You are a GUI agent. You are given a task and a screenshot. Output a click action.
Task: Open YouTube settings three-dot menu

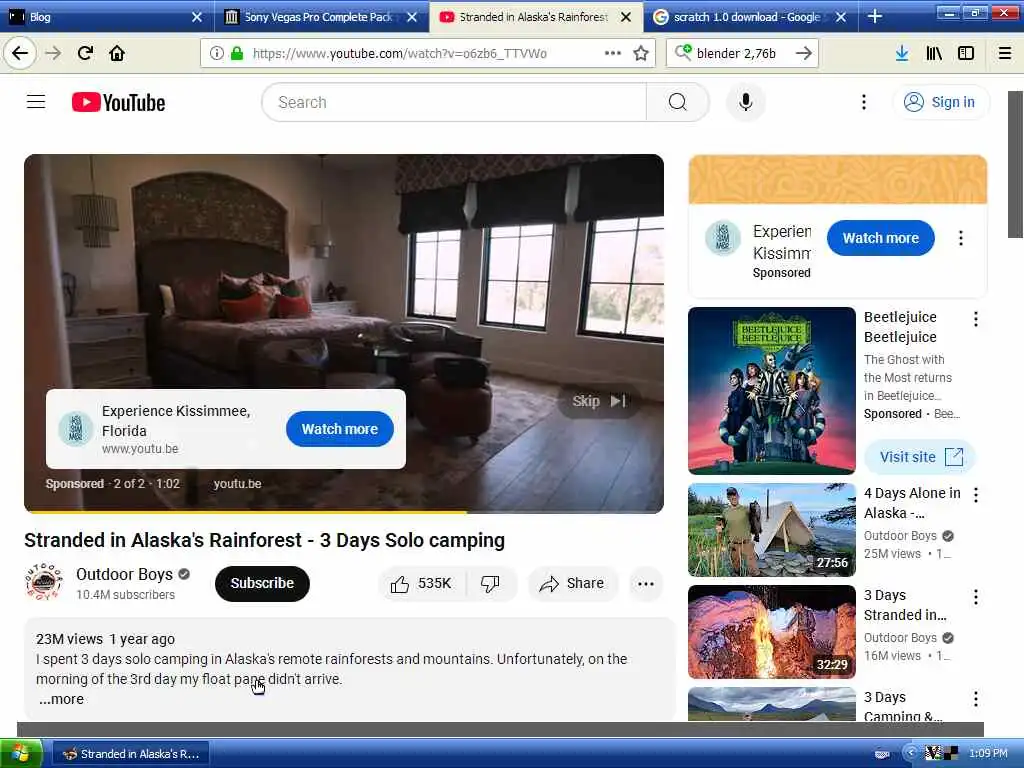(863, 102)
